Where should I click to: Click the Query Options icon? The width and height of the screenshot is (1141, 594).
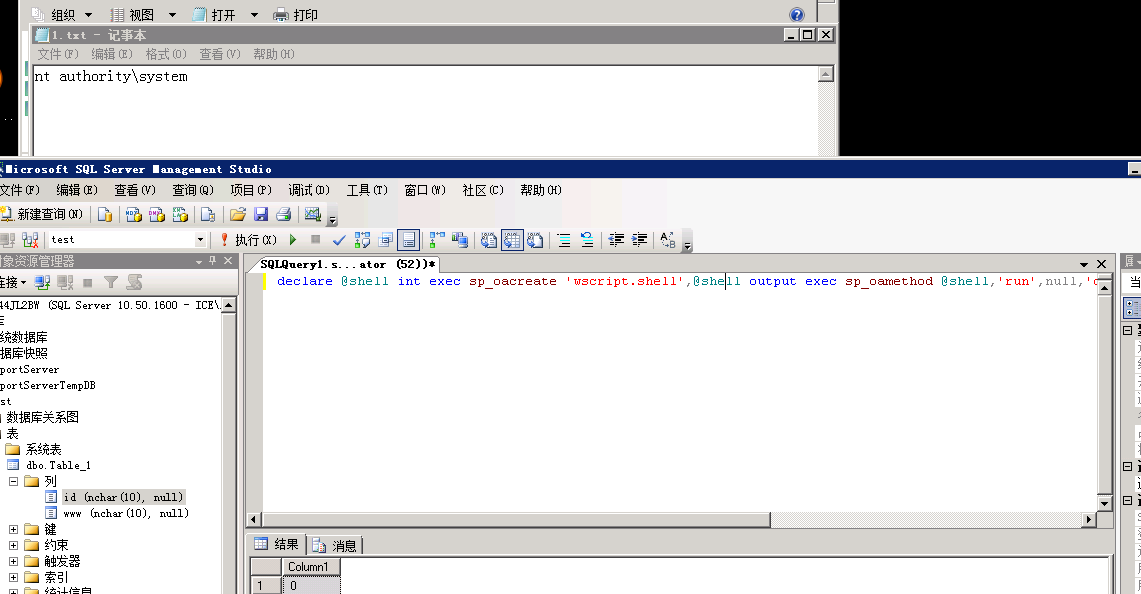[x=385, y=239]
